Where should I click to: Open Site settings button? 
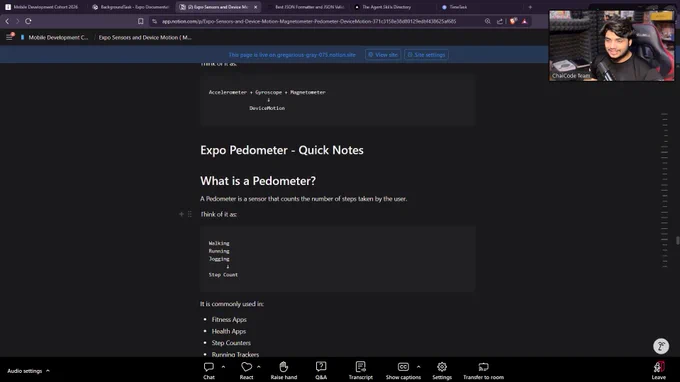click(x=426, y=55)
